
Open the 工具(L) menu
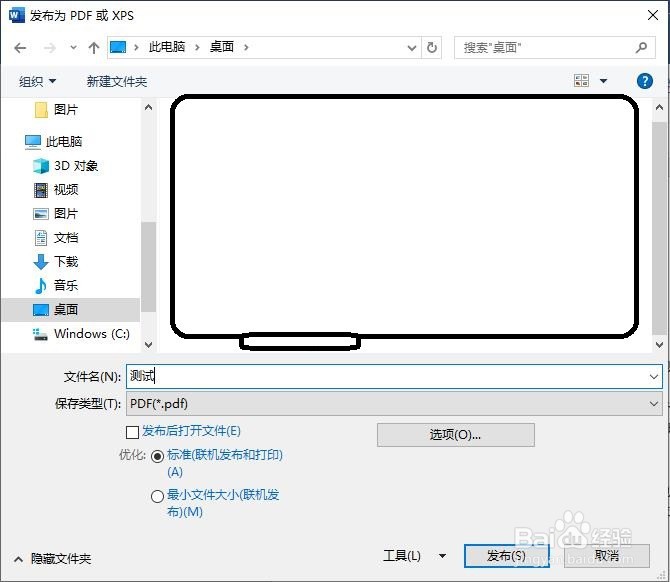[x=402, y=556]
